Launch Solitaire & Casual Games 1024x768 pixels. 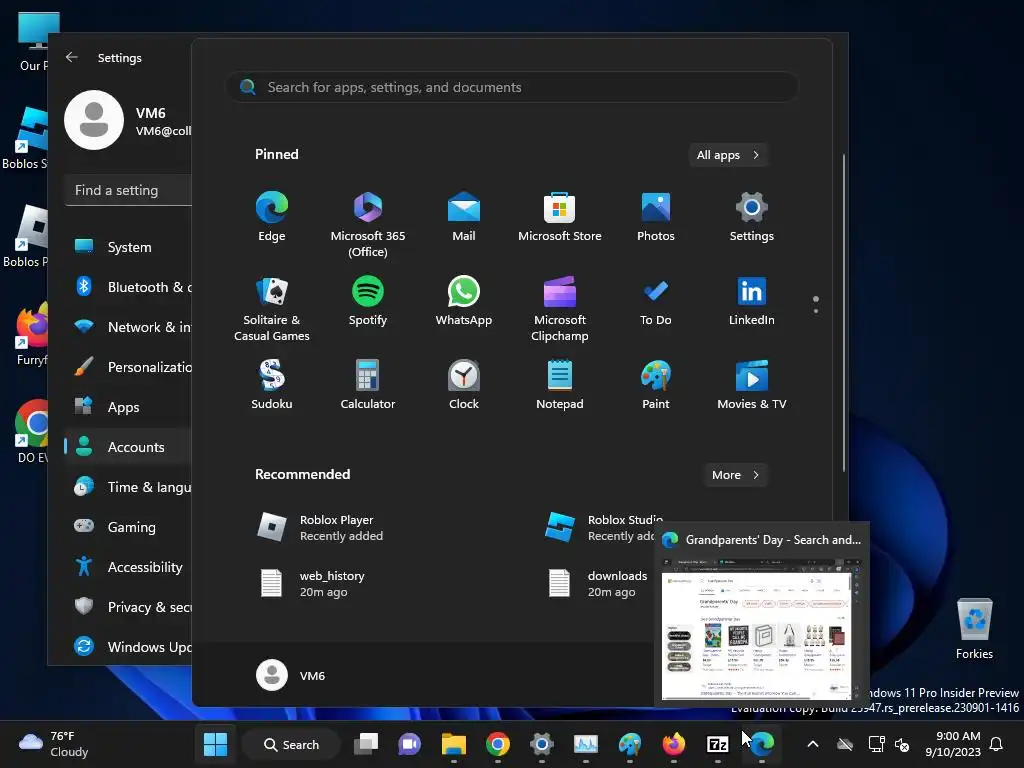(272, 309)
